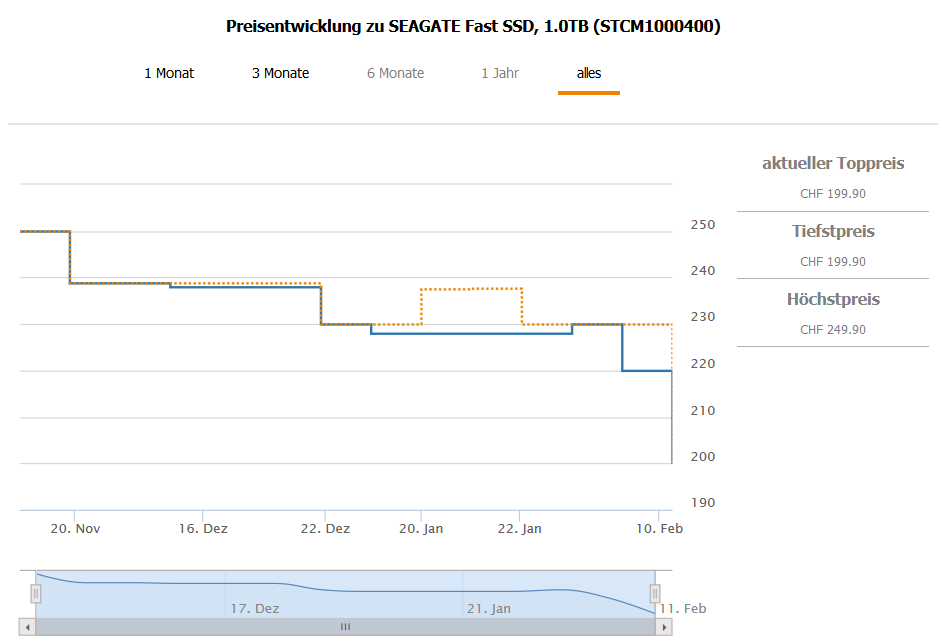Click the navigator scrollbar right arrow

pyautogui.click(x=664, y=627)
